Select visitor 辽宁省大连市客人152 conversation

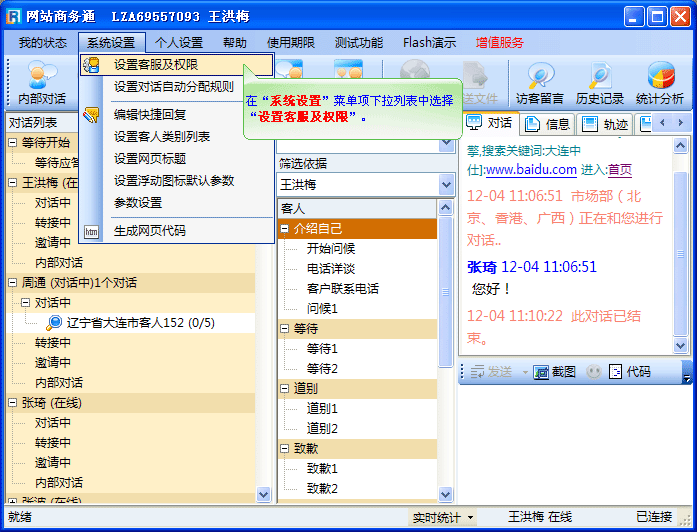[x=130, y=323]
